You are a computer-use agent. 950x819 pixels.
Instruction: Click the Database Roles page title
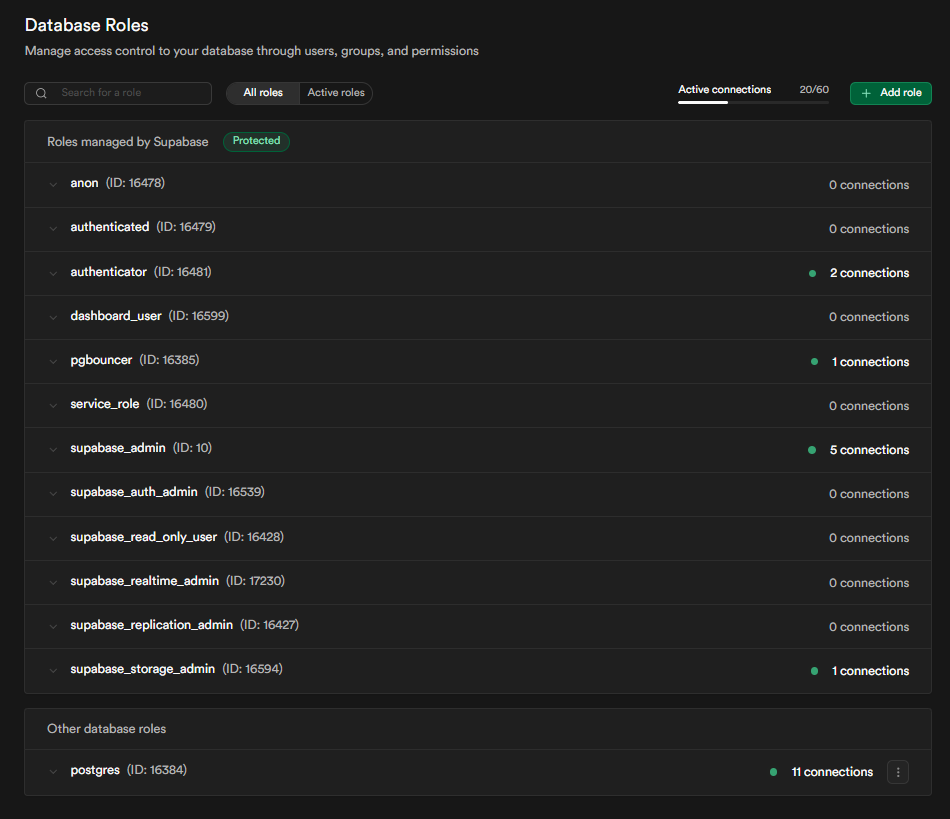tap(87, 25)
